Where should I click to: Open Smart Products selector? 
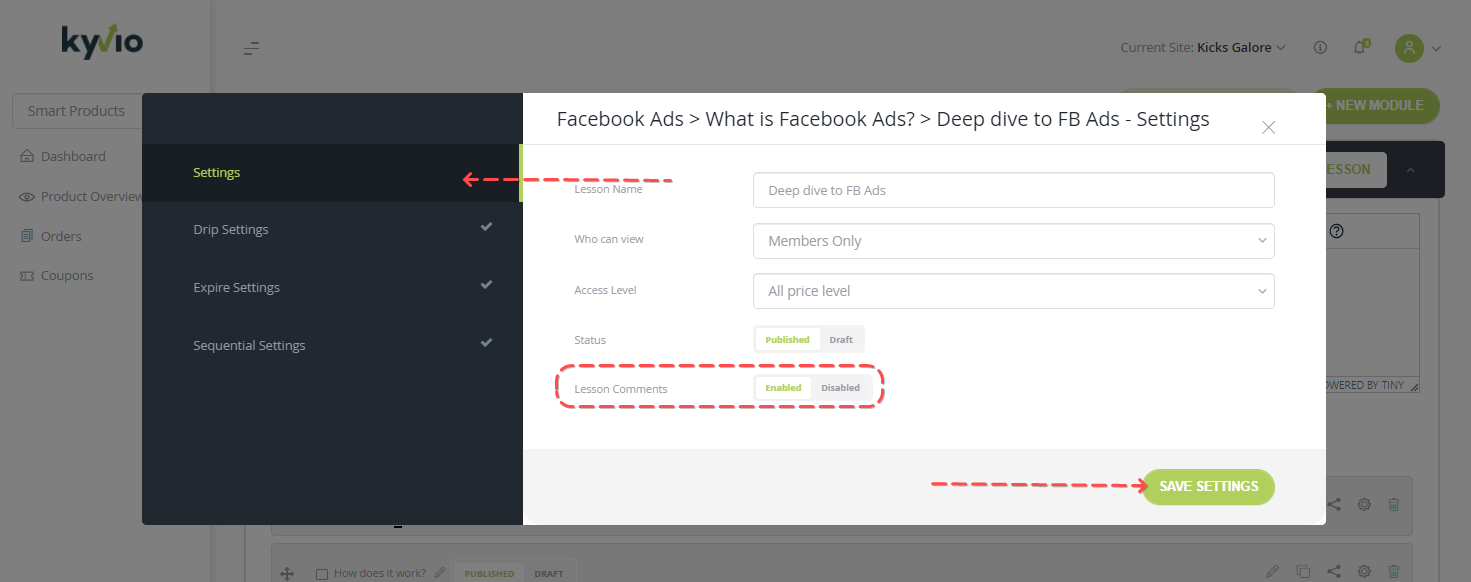click(x=76, y=111)
